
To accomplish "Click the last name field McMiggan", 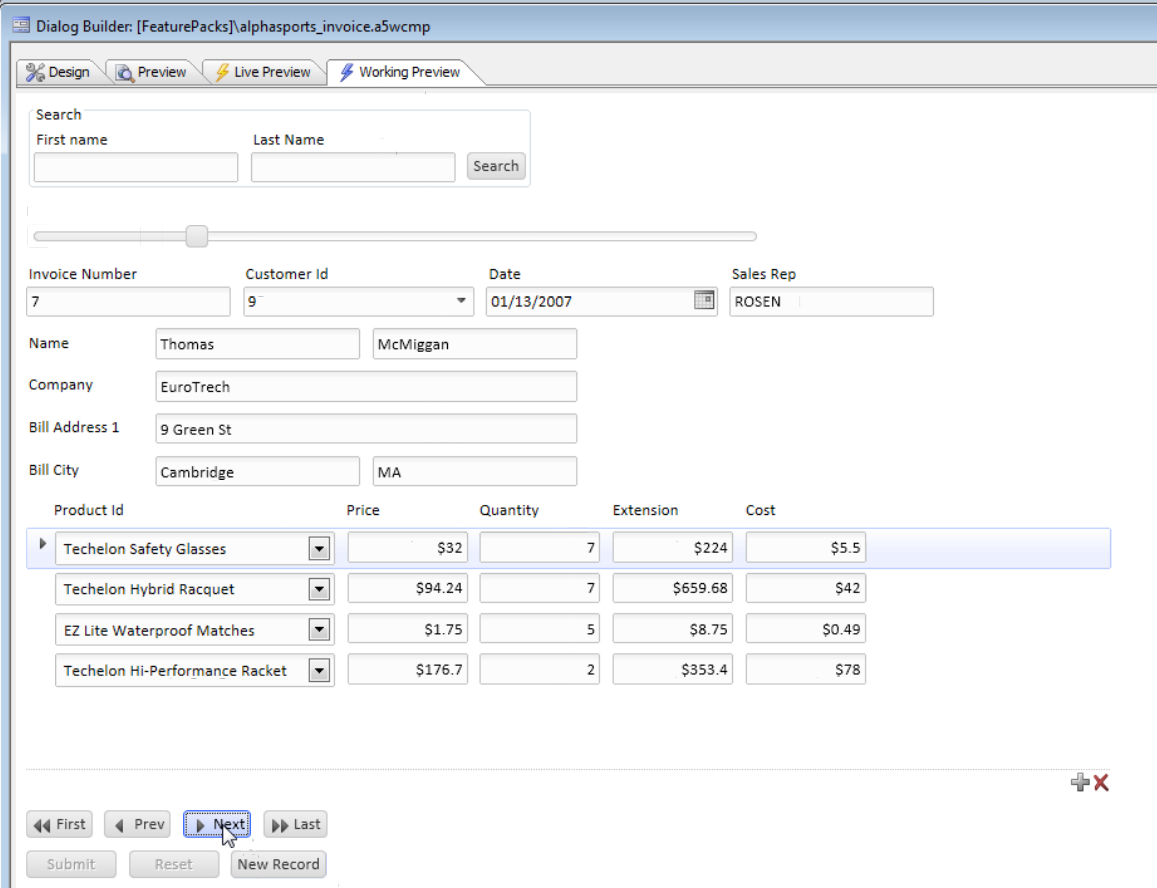I will click(475, 344).
